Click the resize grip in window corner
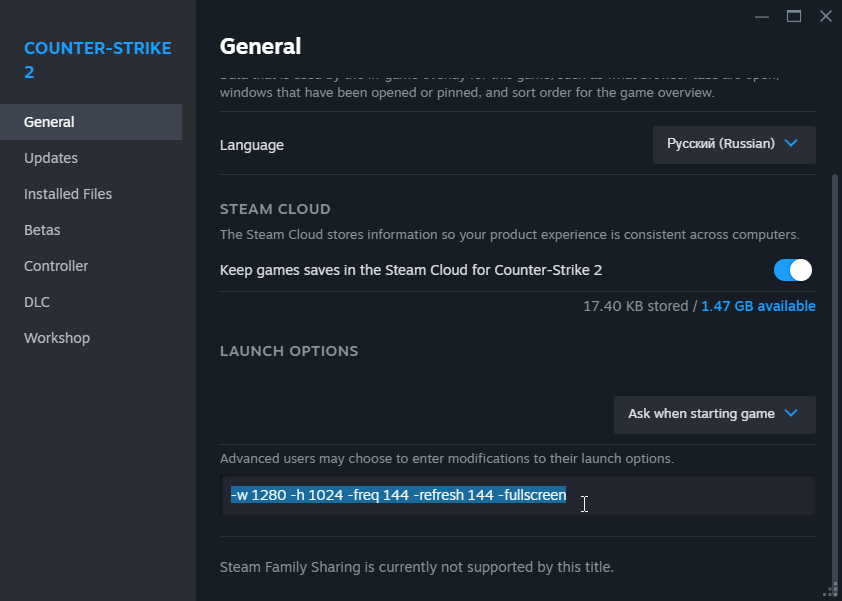Image resolution: width=842 pixels, height=601 pixels. (x=832, y=591)
